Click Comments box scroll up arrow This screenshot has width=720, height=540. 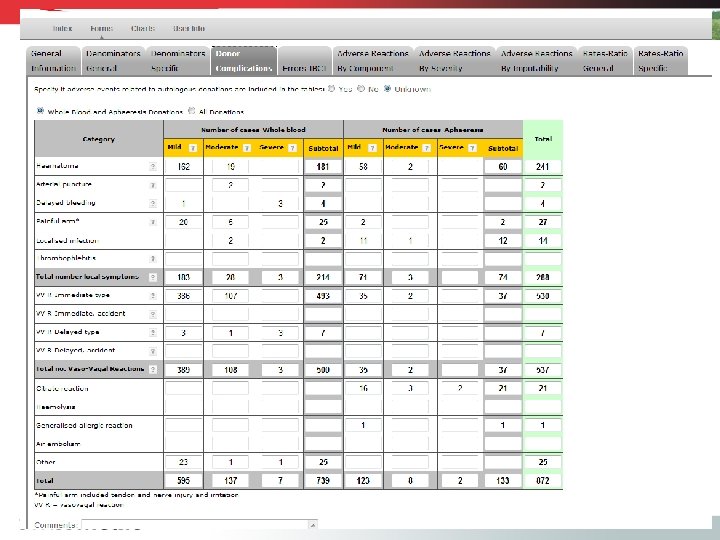(313, 524)
